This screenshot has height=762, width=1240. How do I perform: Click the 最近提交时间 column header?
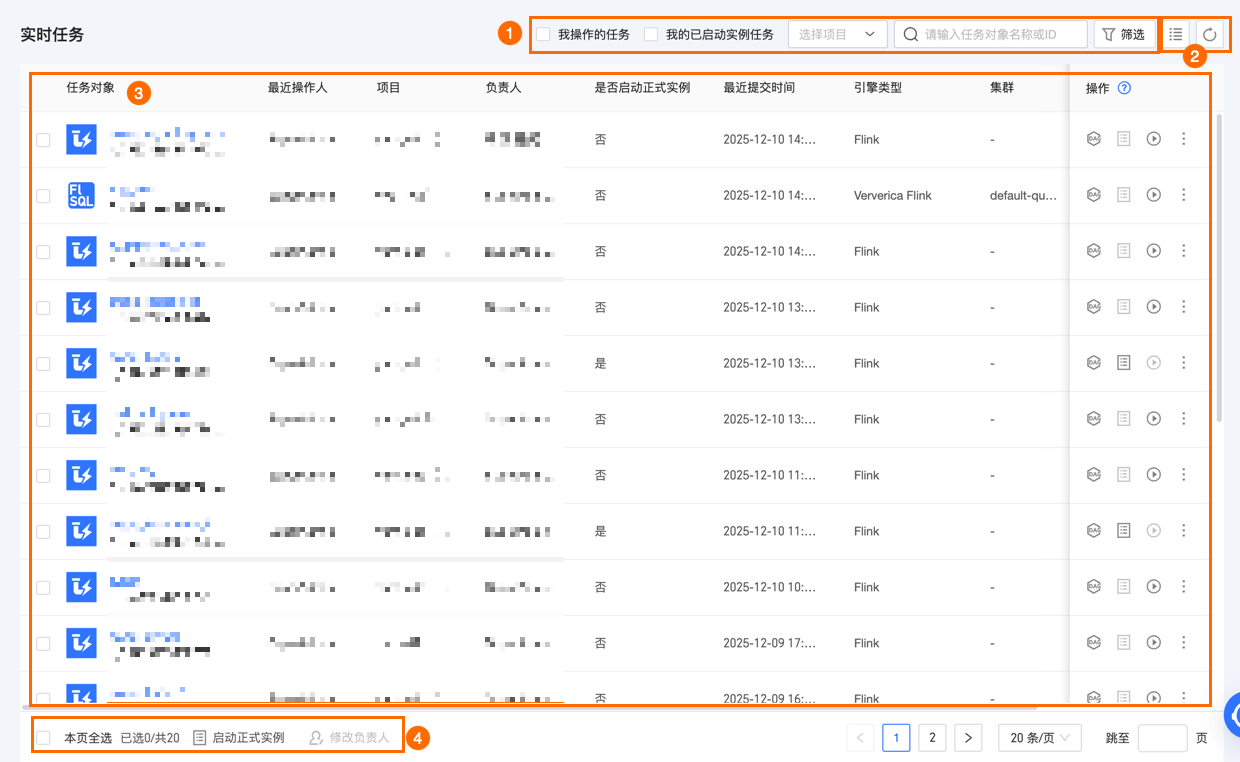[x=759, y=88]
